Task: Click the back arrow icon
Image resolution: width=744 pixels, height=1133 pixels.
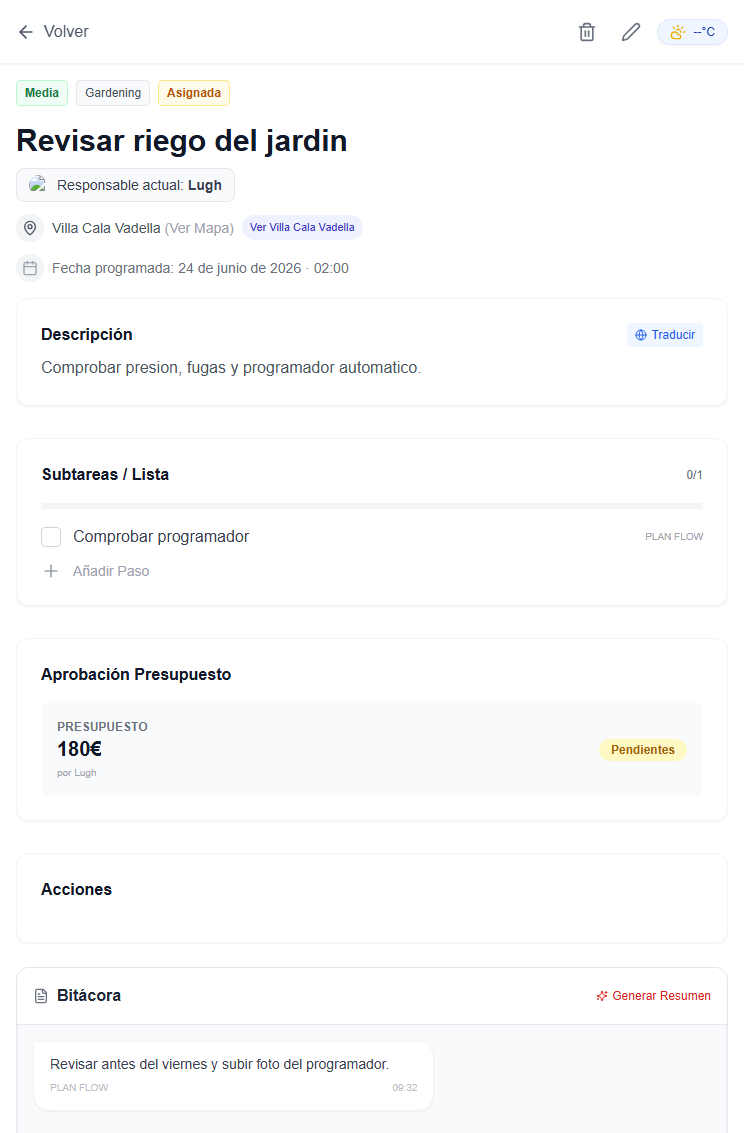Action: pos(26,32)
